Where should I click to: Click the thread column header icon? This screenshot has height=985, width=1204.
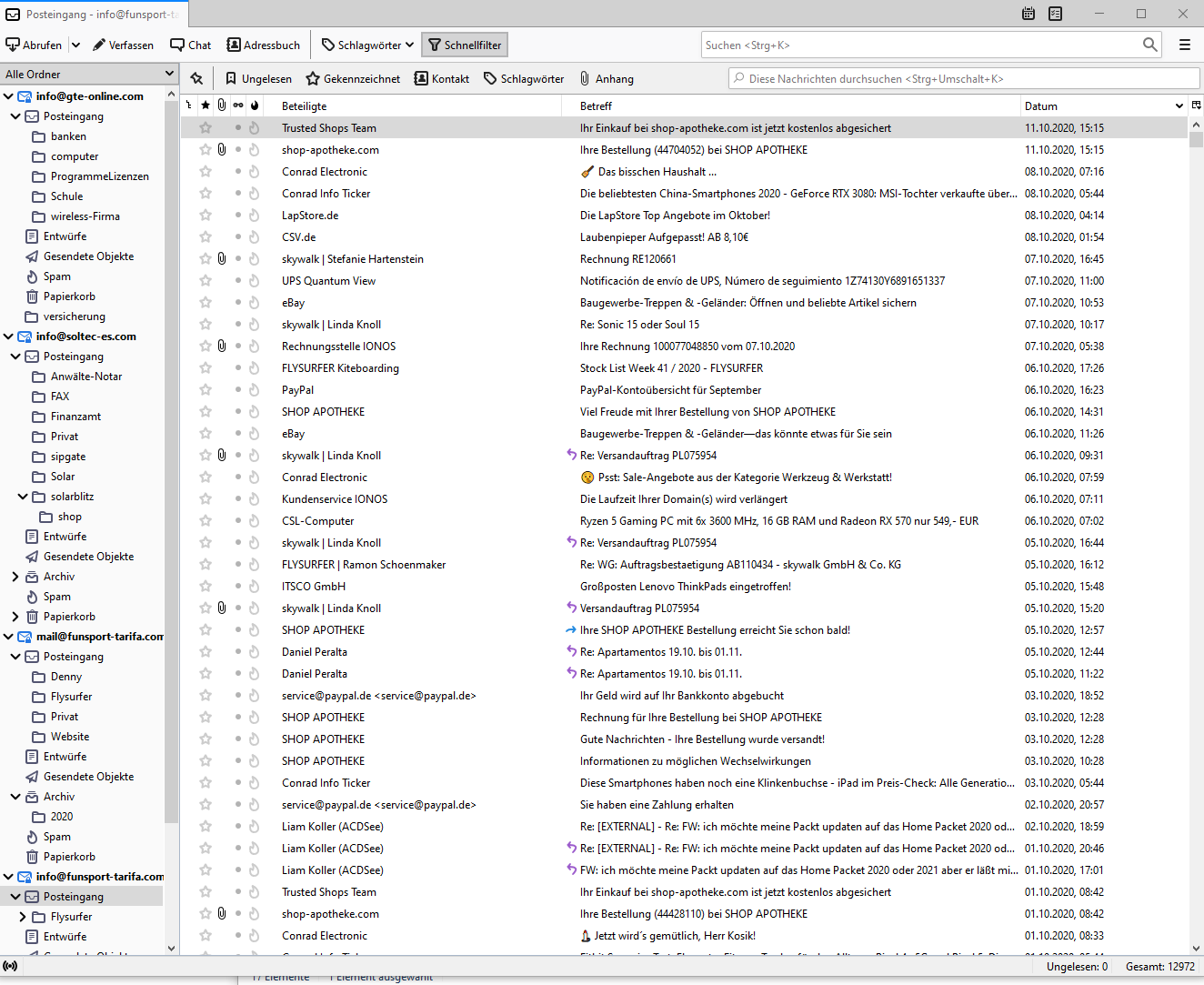(189, 106)
